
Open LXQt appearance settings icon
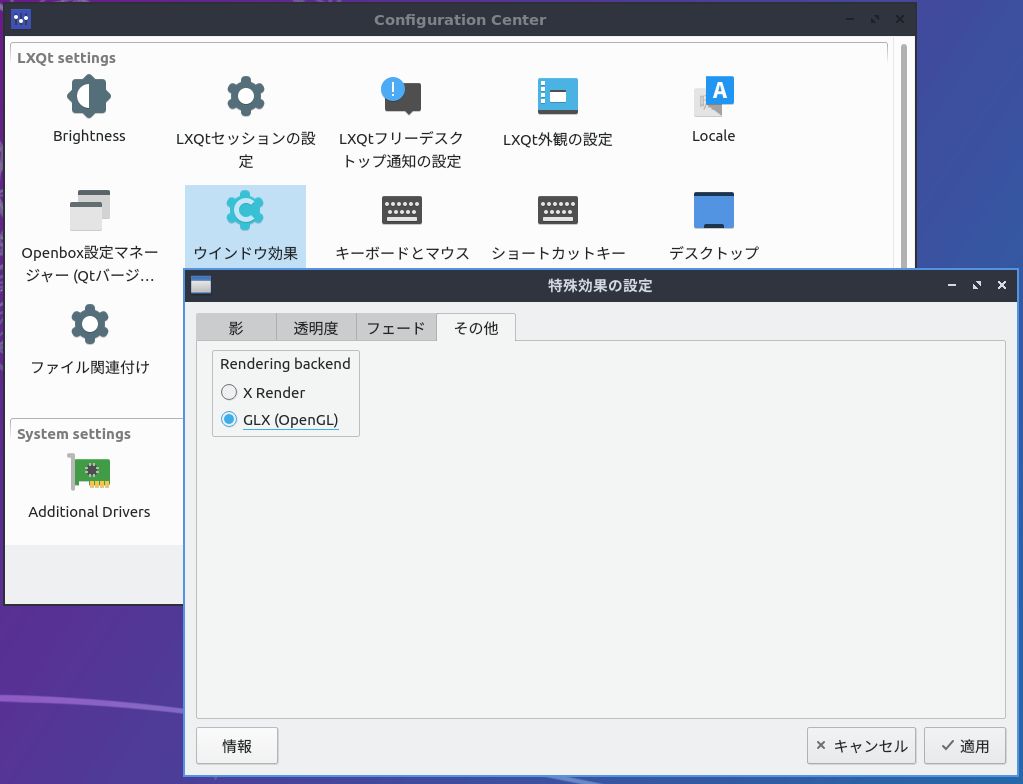click(557, 97)
